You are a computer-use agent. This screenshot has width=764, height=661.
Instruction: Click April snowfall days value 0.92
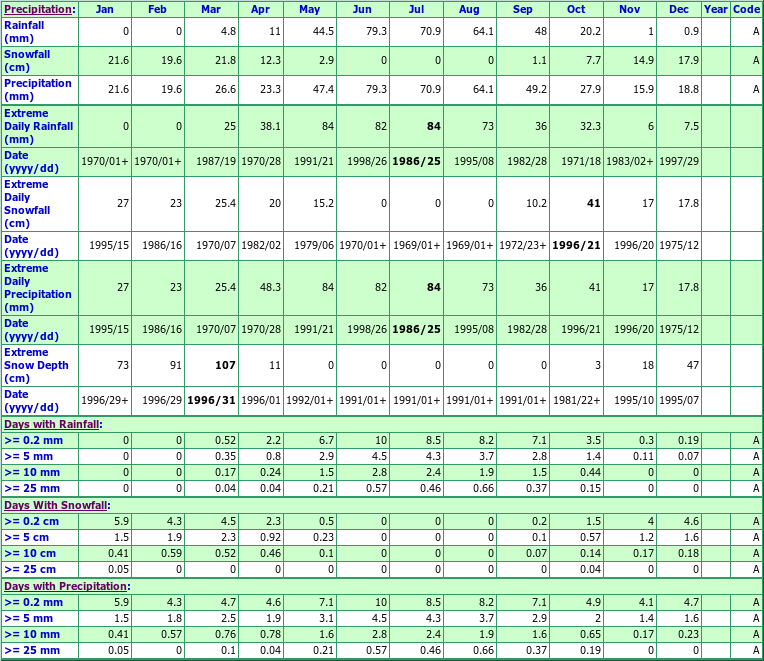point(270,537)
